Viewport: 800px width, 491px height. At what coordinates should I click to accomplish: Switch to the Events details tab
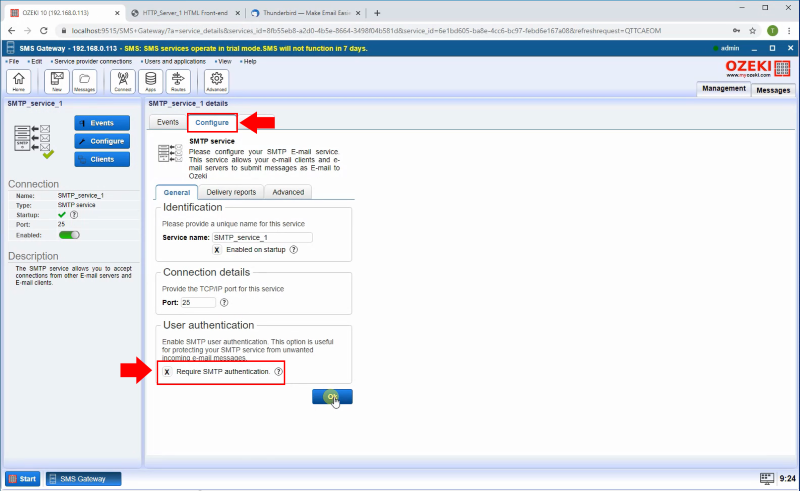168,122
